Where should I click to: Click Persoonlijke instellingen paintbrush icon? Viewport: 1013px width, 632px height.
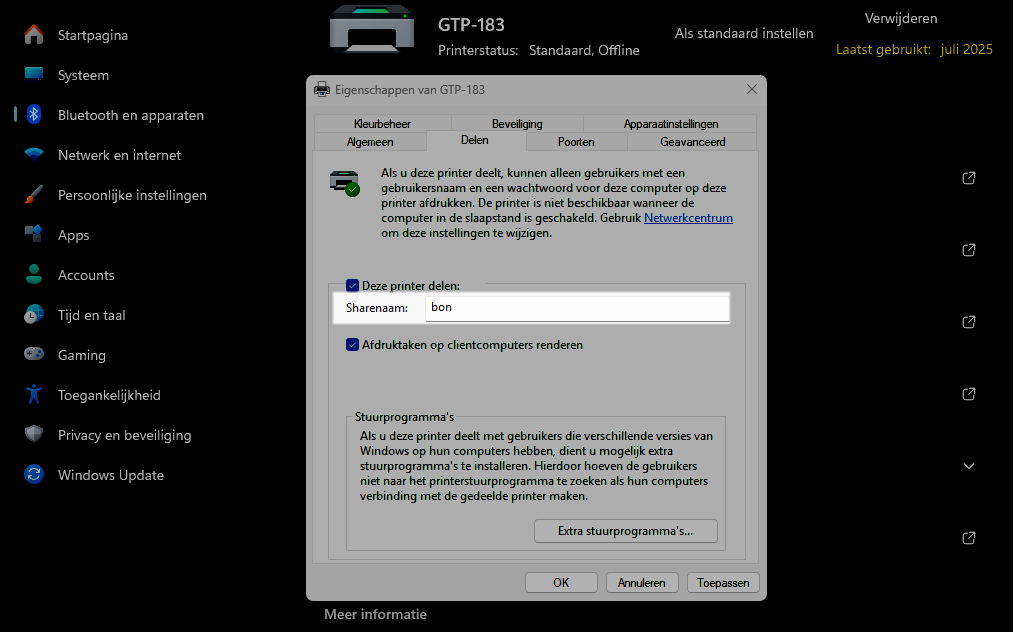(x=34, y=195)
